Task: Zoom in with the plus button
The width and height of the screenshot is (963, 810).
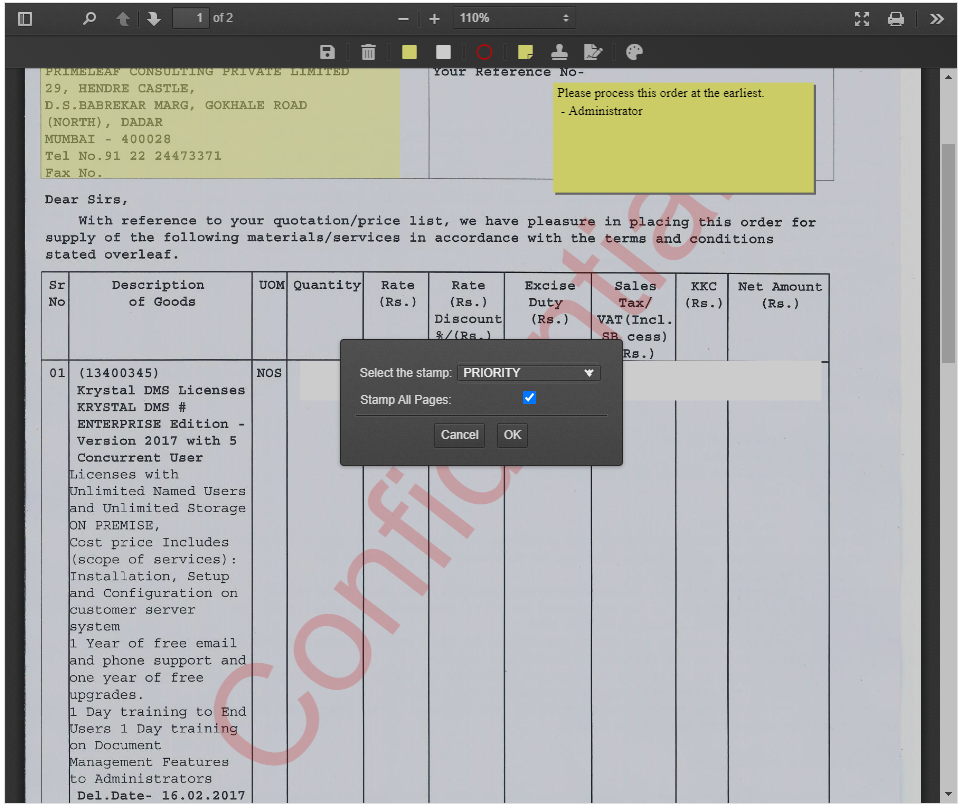Action: point(434,19)
